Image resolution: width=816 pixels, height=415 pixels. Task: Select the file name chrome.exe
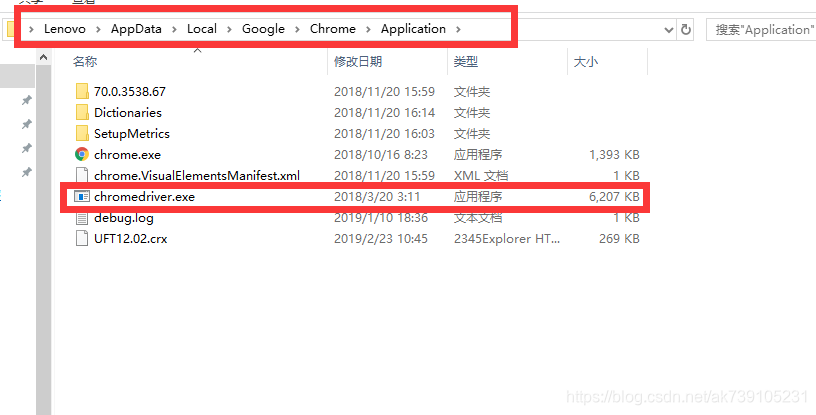pyautogui.click(x=128, y=155)
